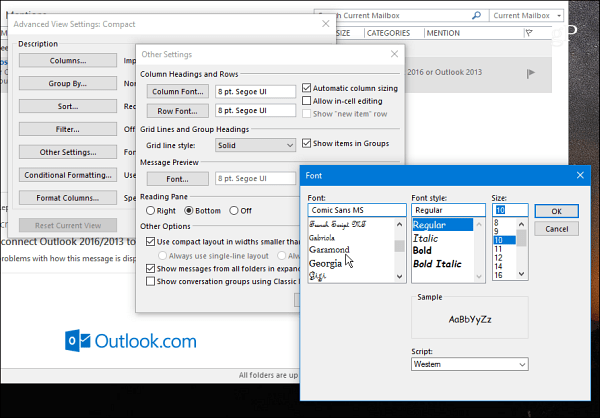The height and width of the screenshot is (418, 600).
Task: Click the Columns... button
Action: 68,60
